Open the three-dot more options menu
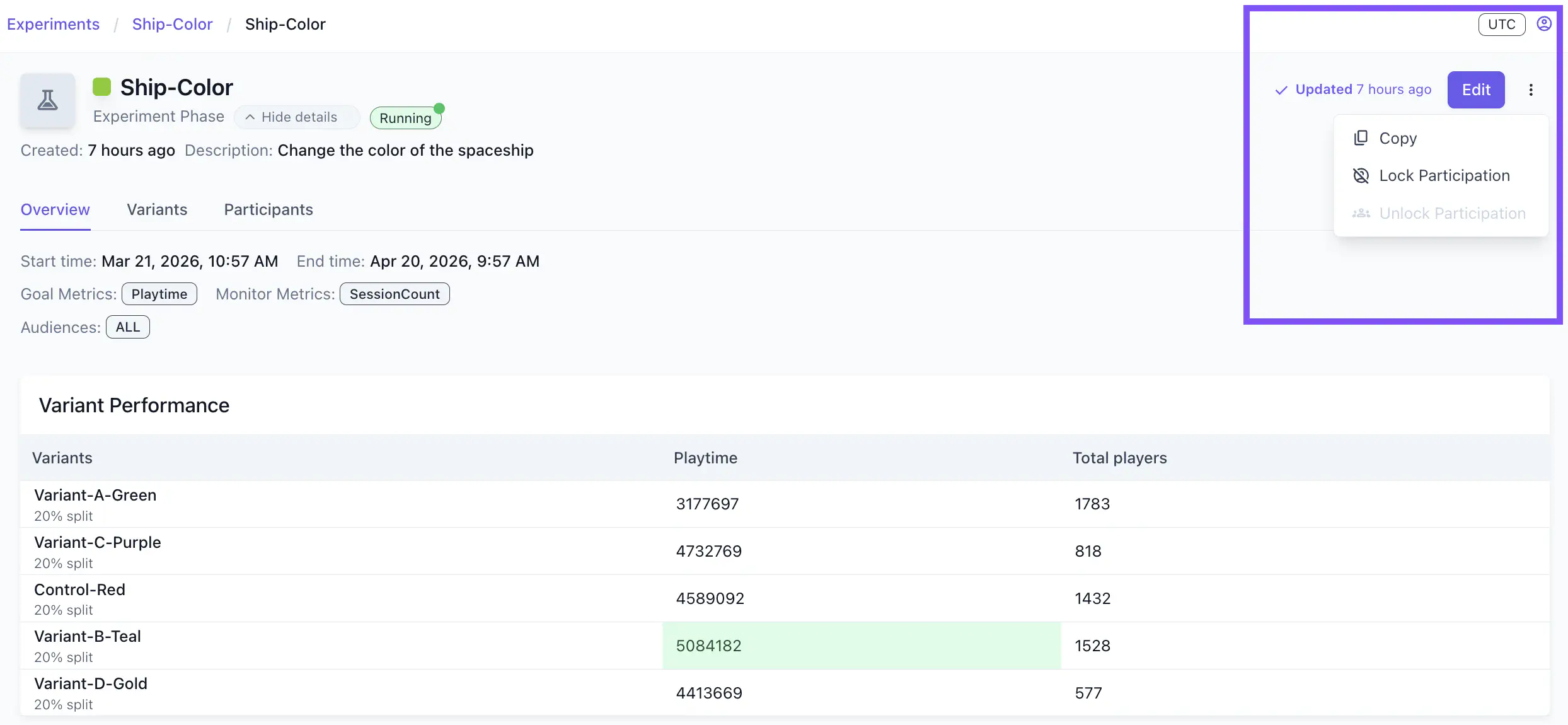This screenshot has height=725, width=1568. coord(1531,90)
